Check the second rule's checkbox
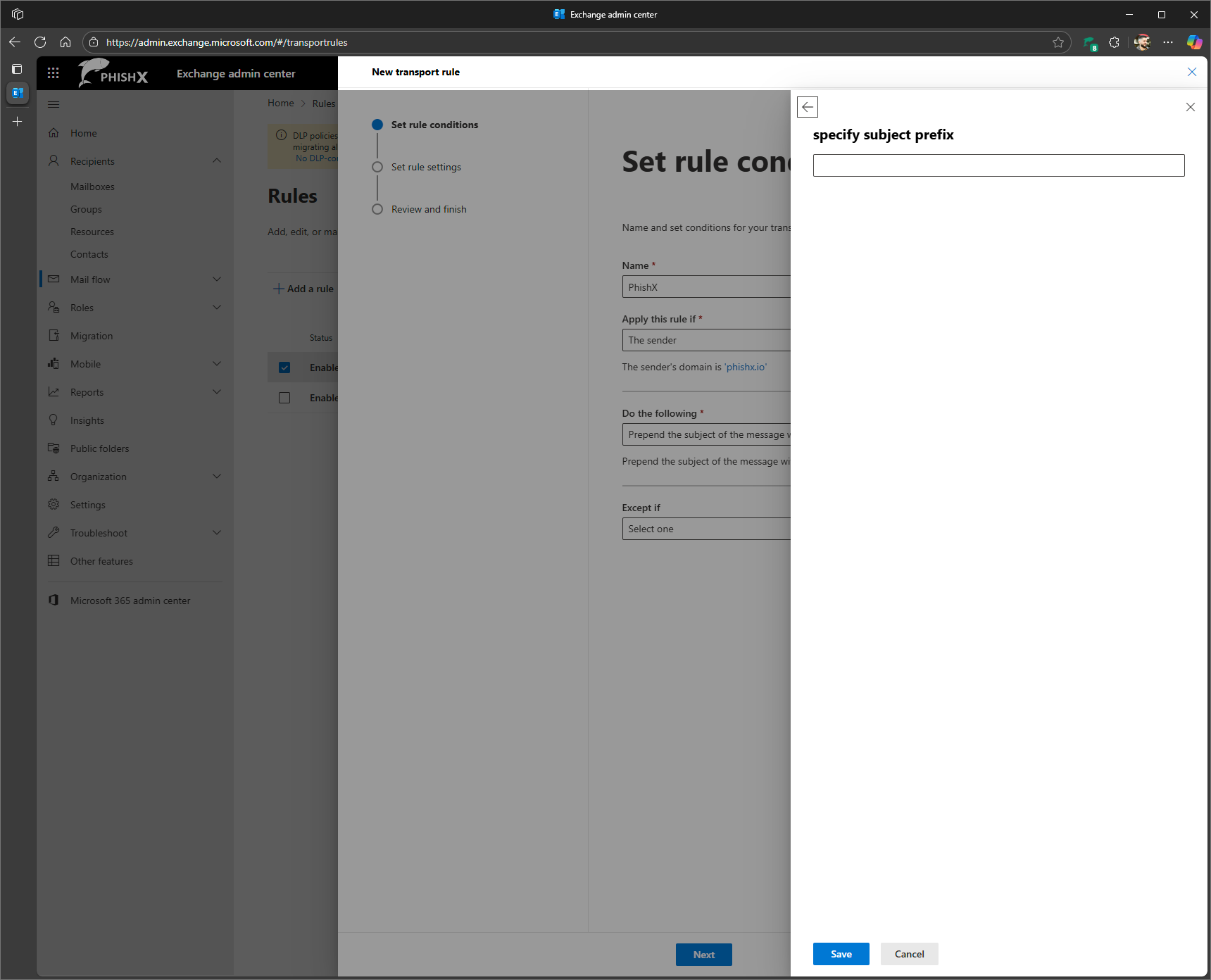This screenshot has height=980, width=1211. click(284, 398)
